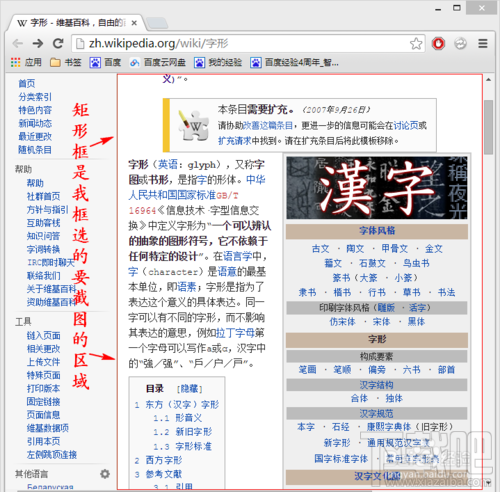This screenshot has width=500, height=492.
Task: Open the language settings gear icon
Action: coord(105,474)
